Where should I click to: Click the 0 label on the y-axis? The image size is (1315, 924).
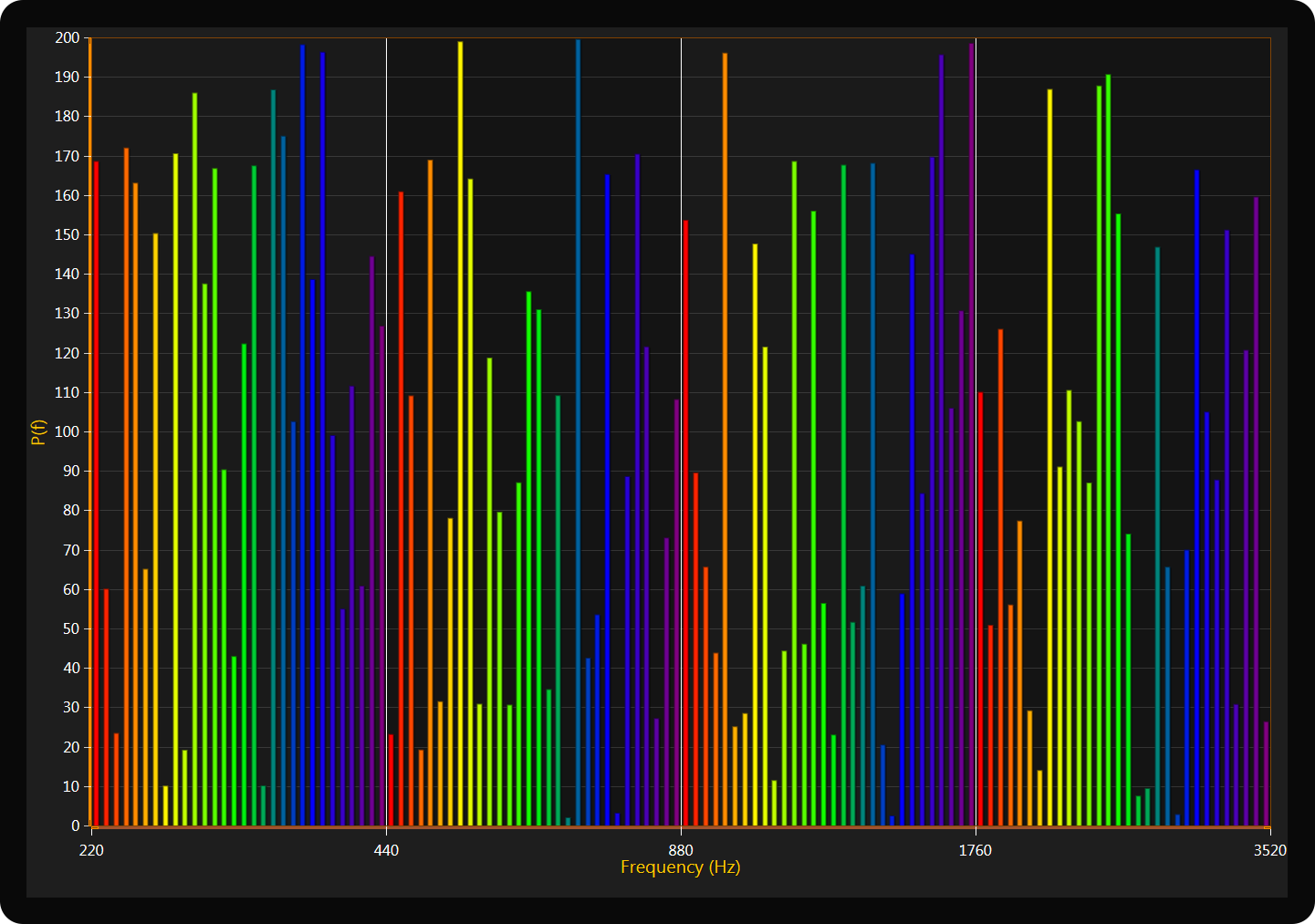tap(76, 825)
